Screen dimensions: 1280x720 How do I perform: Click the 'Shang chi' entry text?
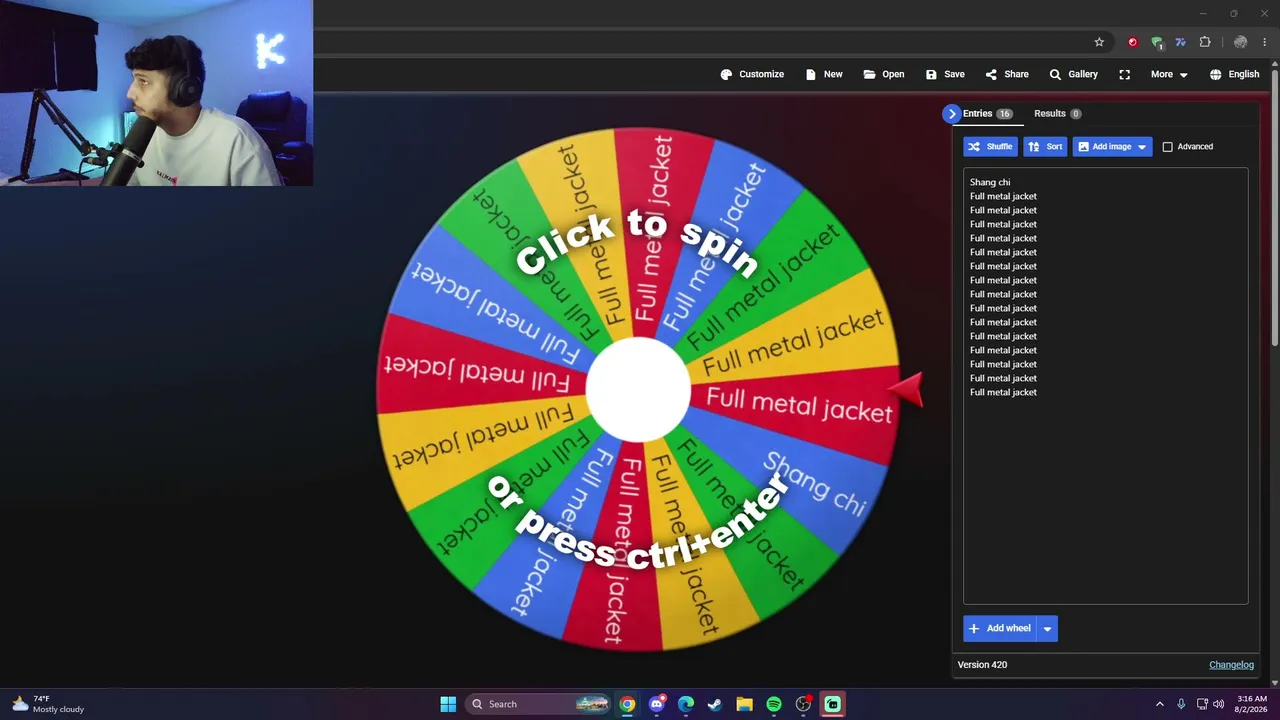[x=990, y=182]
